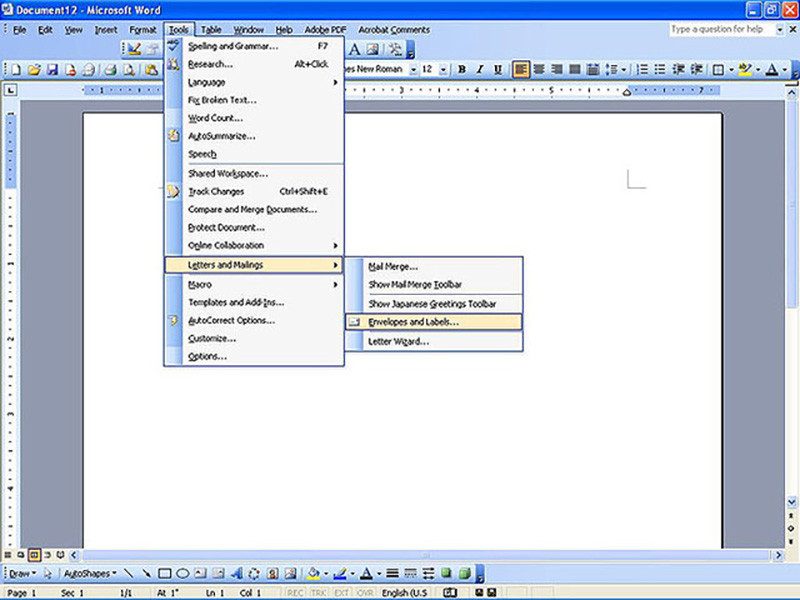Click the Open folder icon
The height and width of the screenshot is (600, 800).
point(34,69)
